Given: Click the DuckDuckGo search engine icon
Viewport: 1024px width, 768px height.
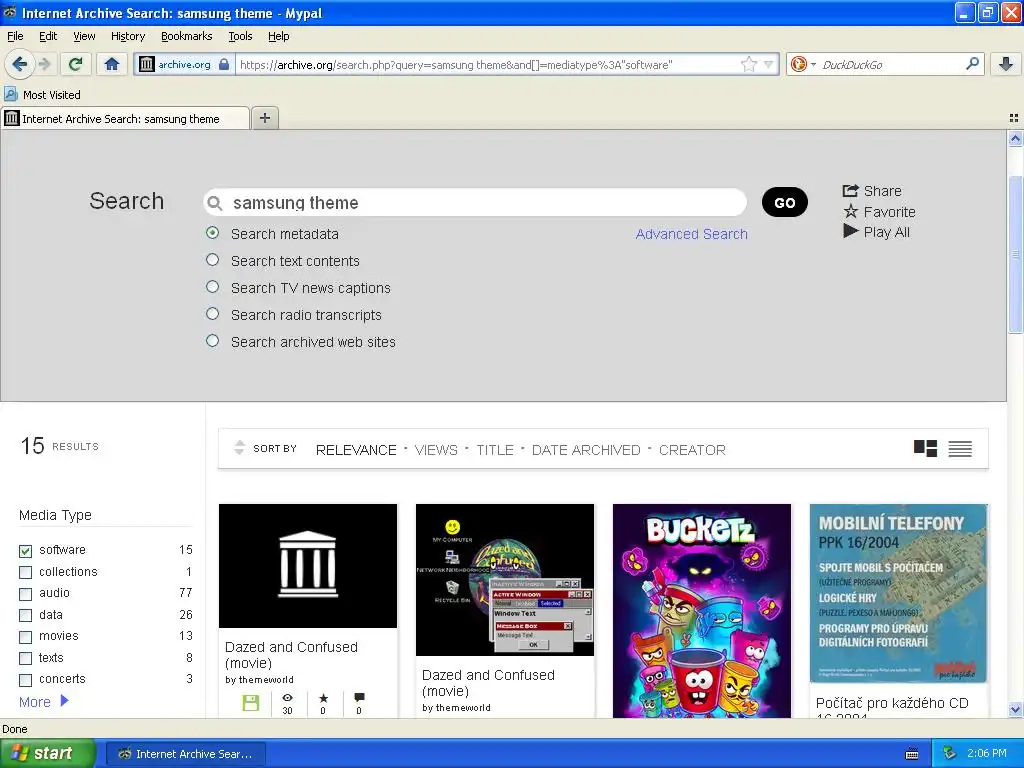Looking at the screenshot, I should [x=798, y=64].
